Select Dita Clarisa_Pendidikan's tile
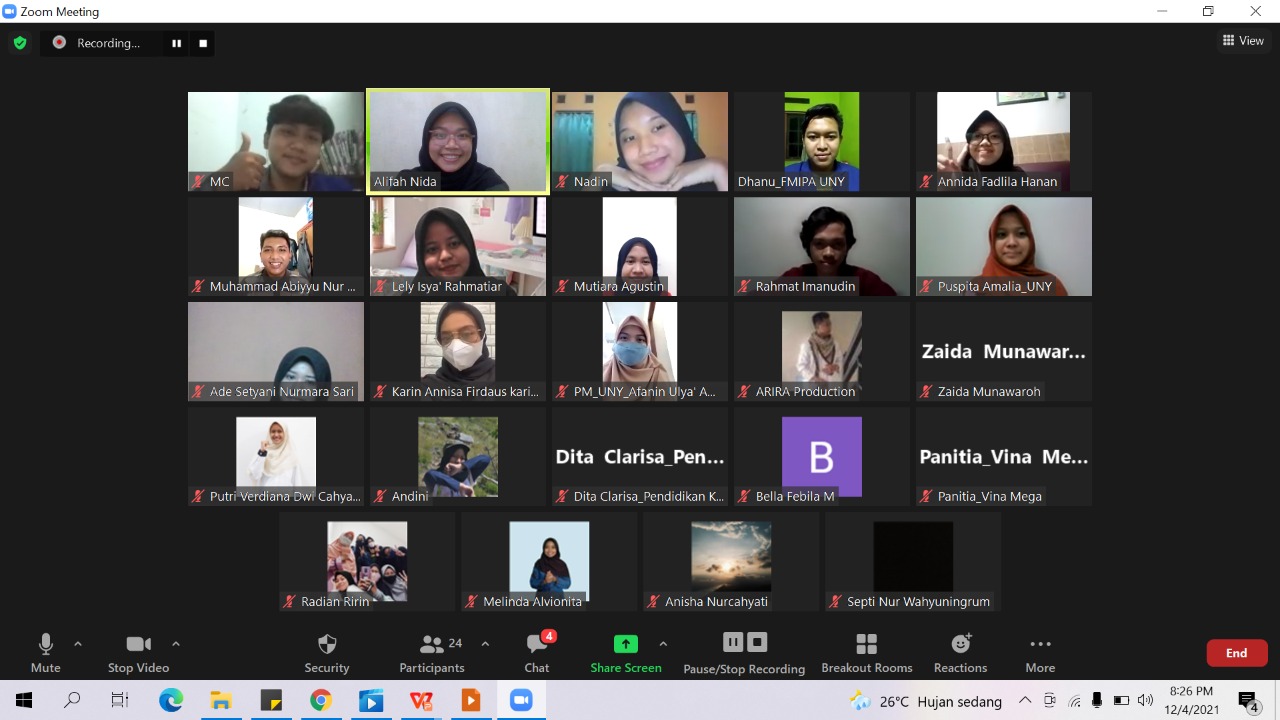 point(640,456)
